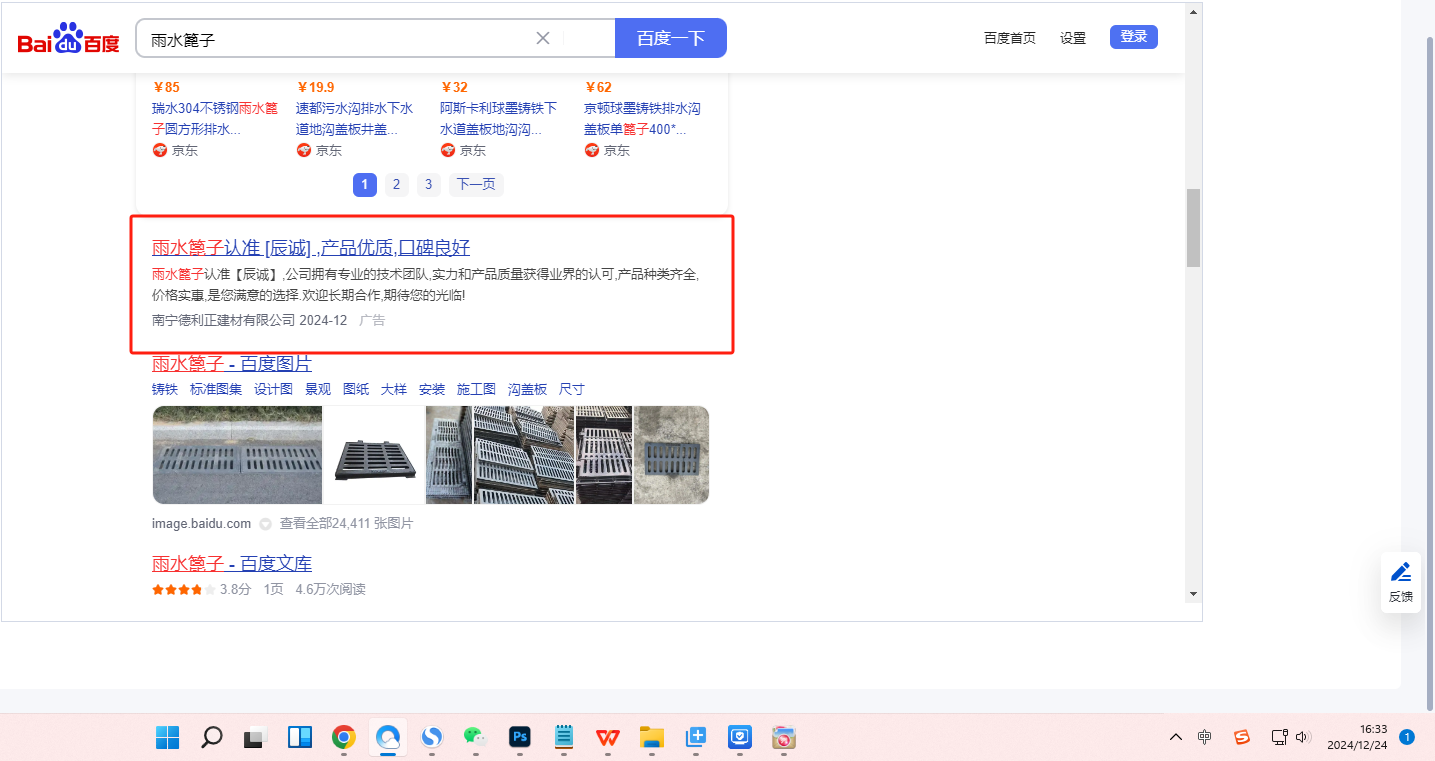The width and height of the screenshot is (1435, 761).
Task: Click the 登录 login button
Action: (1133, 37)
